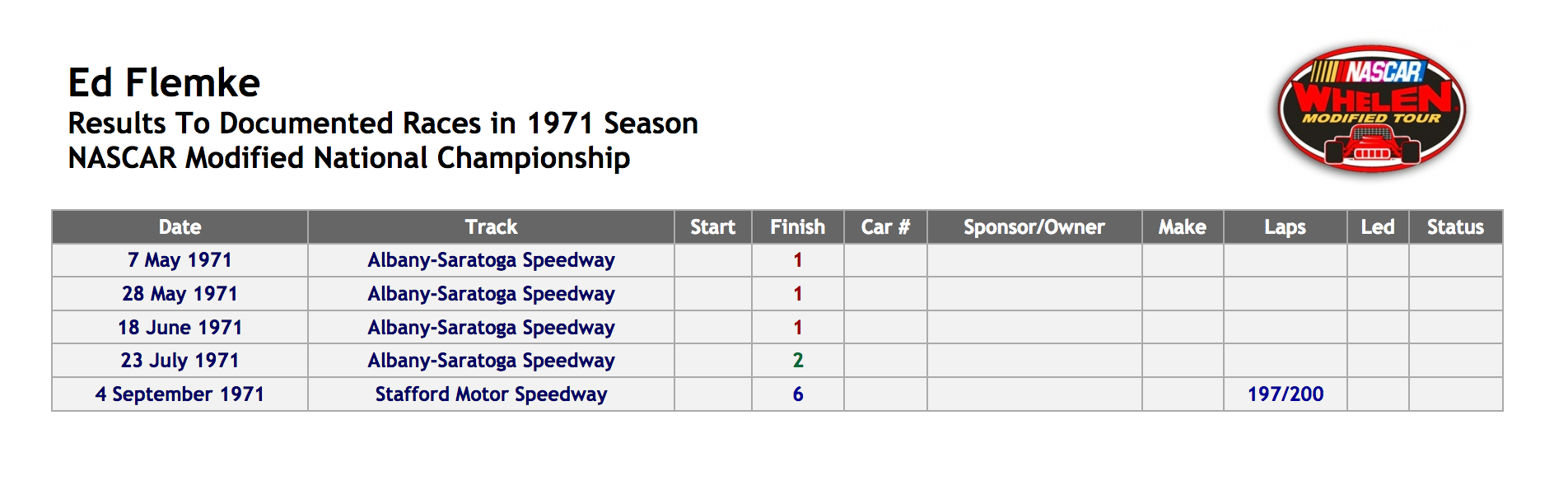Open the 7 May 1971 race date link
The width and height of the screenshot is (1568, 499).
180,260
